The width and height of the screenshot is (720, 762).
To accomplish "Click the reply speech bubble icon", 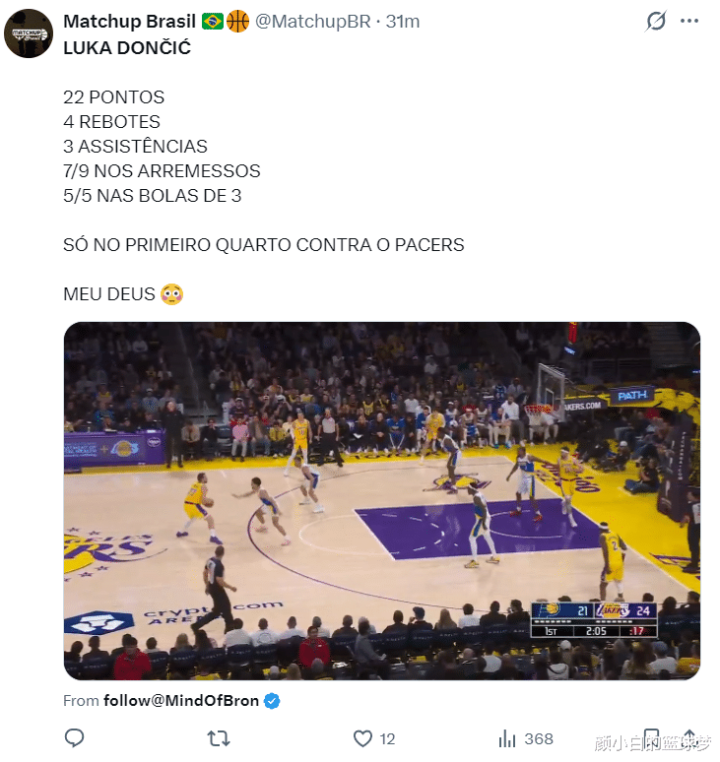I will point(74,739).
